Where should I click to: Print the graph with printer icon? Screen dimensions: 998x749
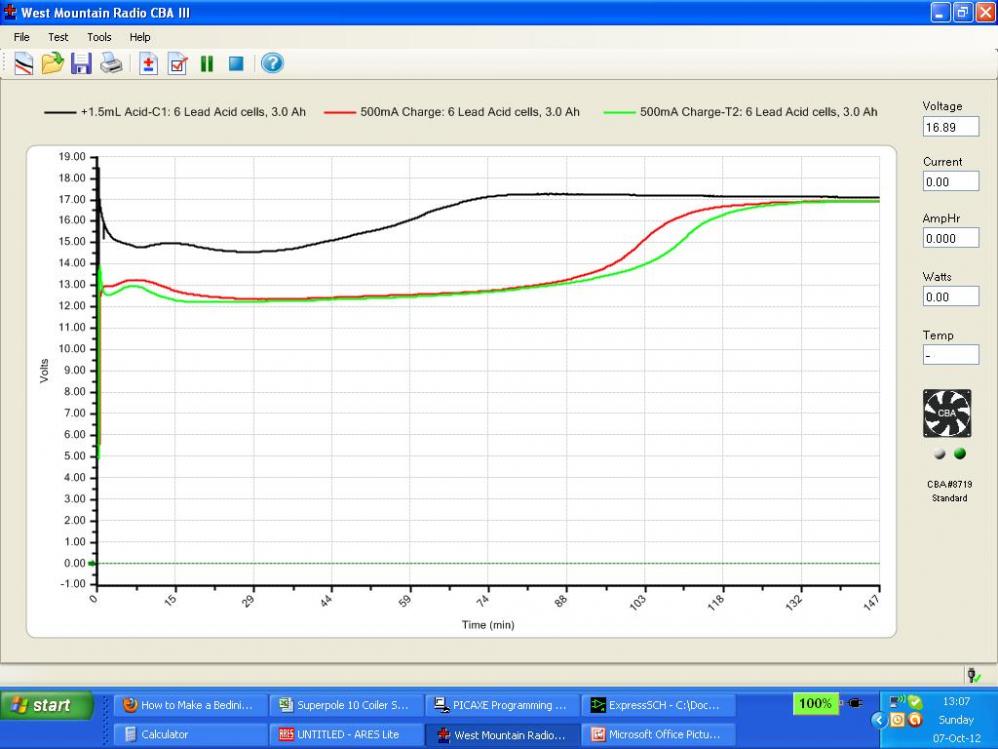pos(111,64)
